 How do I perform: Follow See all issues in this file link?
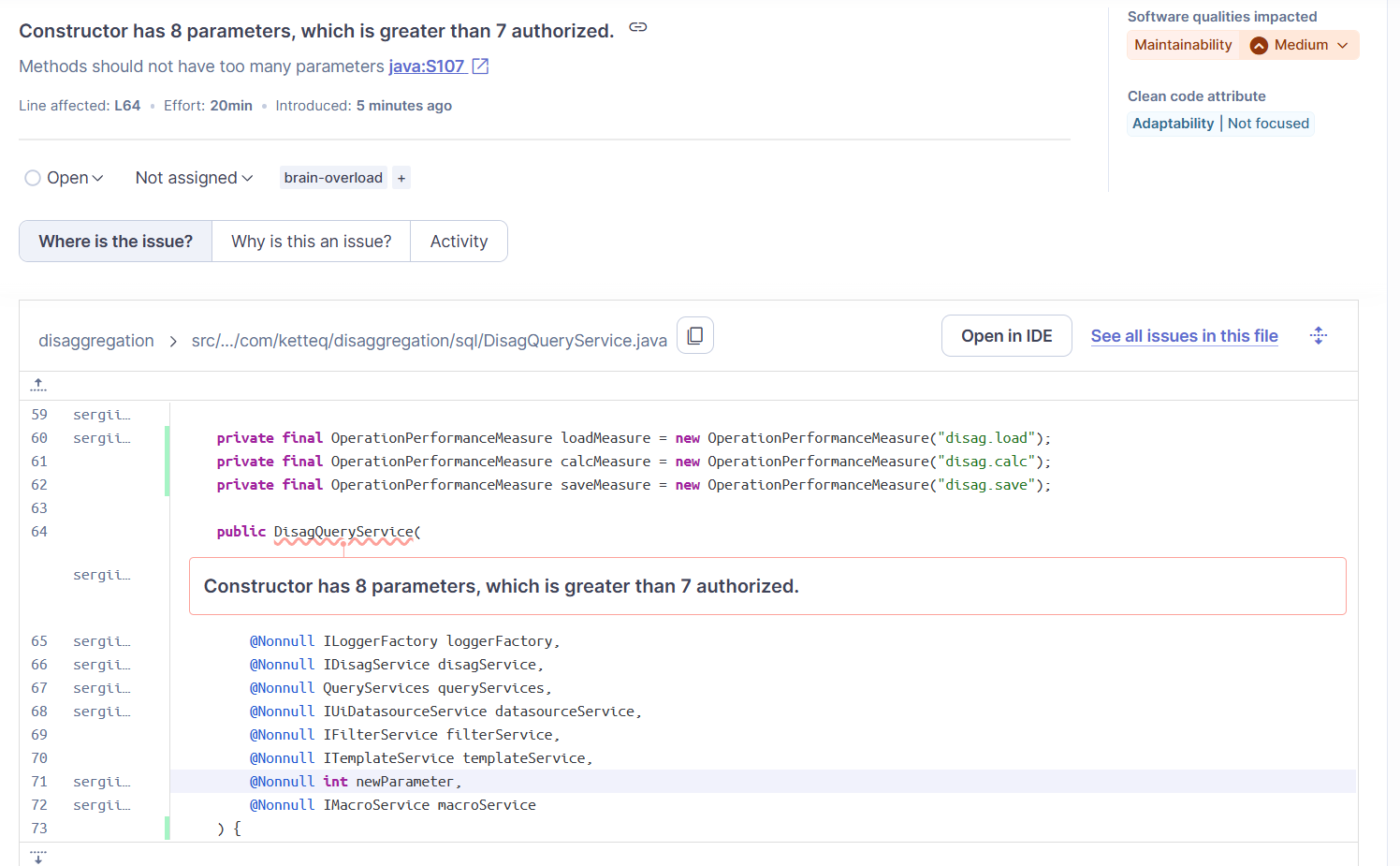point(1184,336)
